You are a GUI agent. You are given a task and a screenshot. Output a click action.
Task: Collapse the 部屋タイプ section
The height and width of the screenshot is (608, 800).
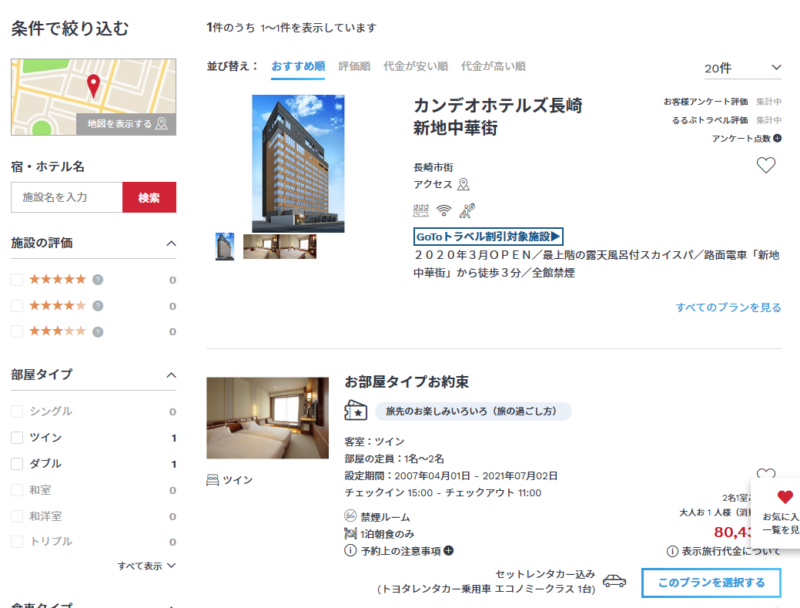coord(171,375)
